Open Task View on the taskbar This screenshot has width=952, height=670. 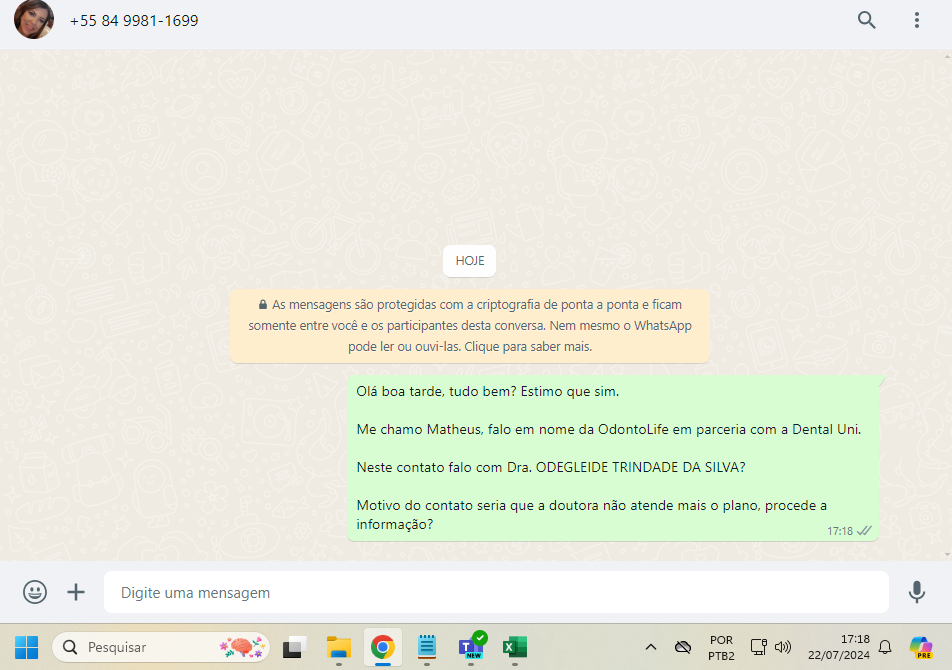(x=294, y=648)
